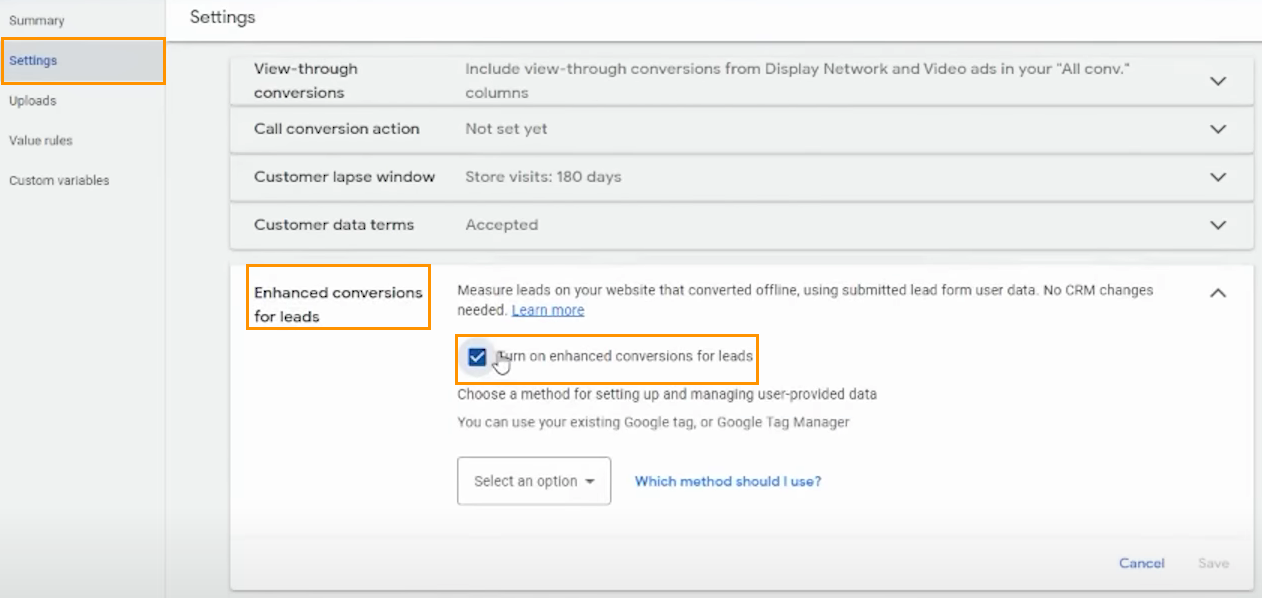Open the Select an option dropdown
The image size is (1262, 598).
coord(534,481)
